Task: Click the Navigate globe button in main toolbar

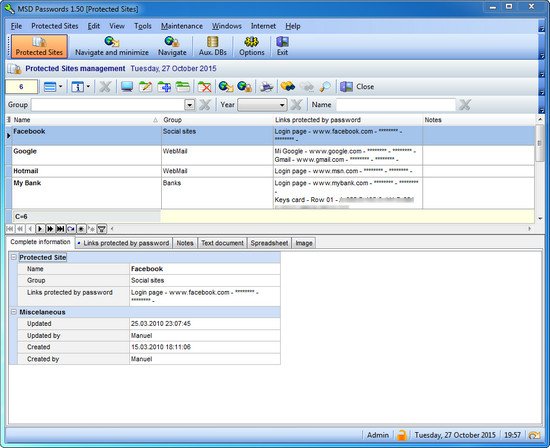Action: [x=172, y=46]
